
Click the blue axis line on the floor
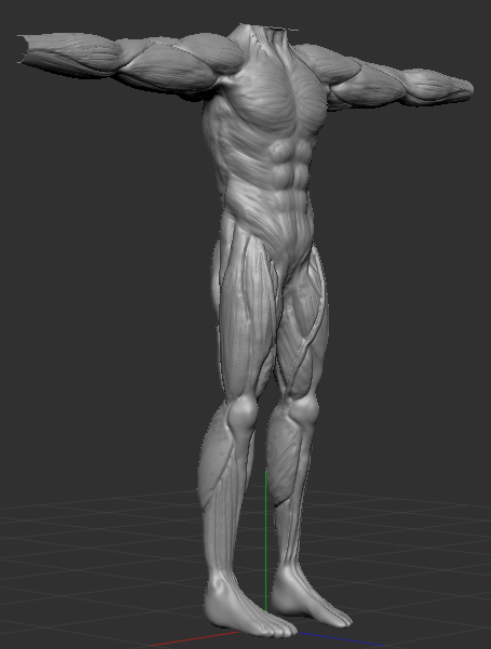pyautogui.click(x=340, y=639)
